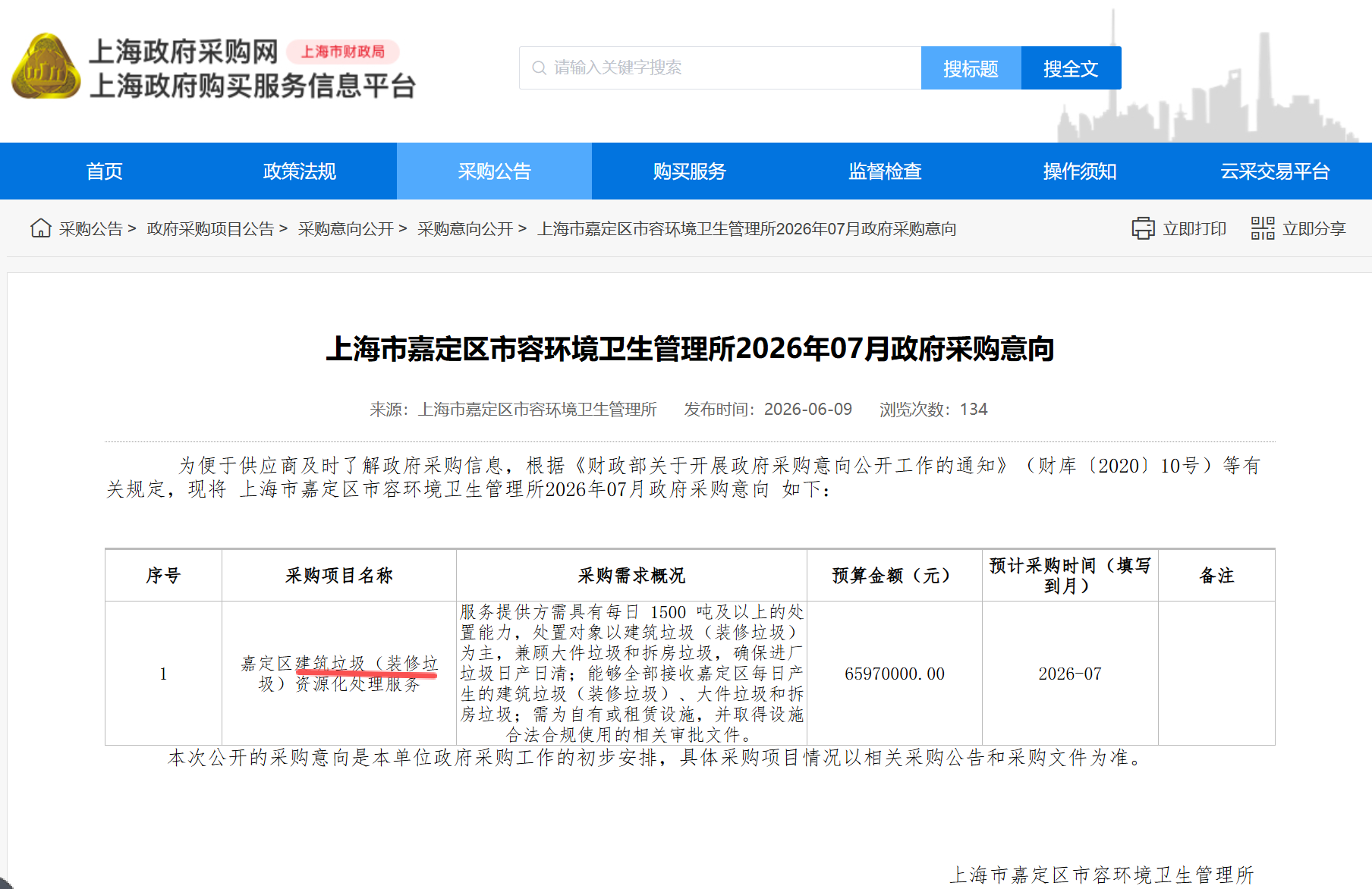The image size is (1372, 889).
Task: Click the printer icon for 立即打印
Action: (1143, 228)
